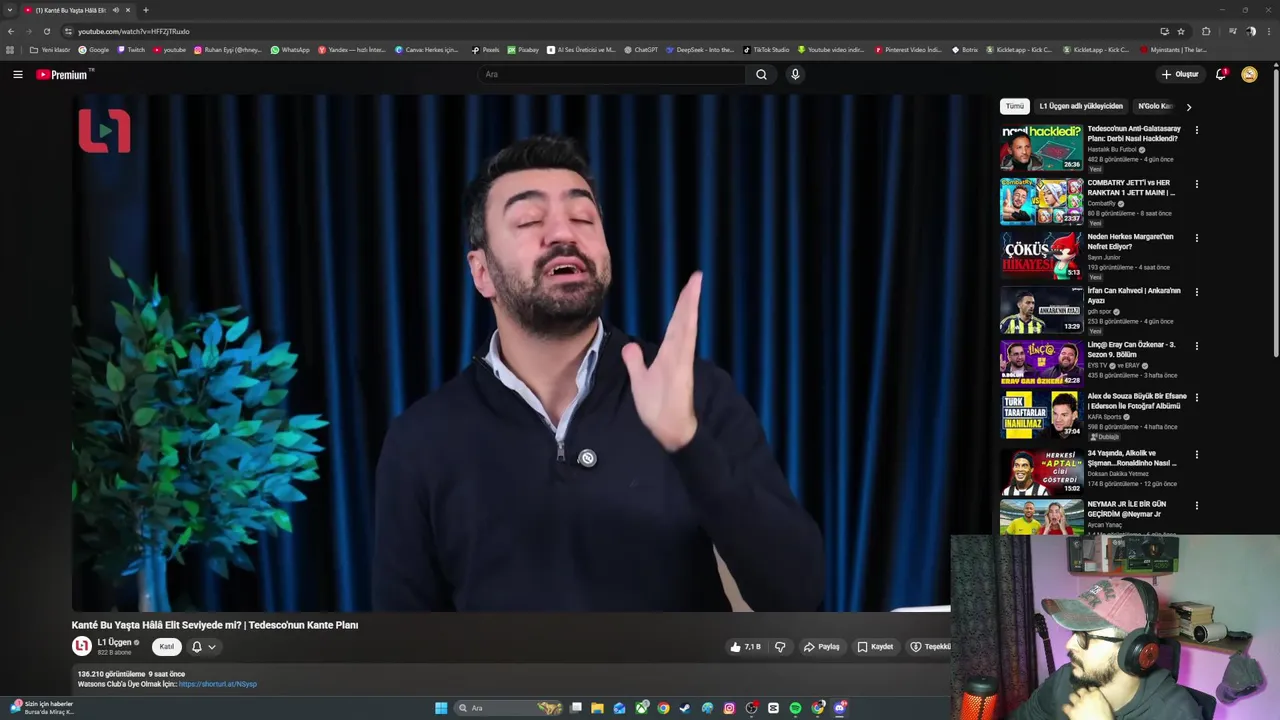Open L1 Üçgen channel name link
This screenshot has width=1280, height=720.
pyautogui.click(x=115, y=642)
